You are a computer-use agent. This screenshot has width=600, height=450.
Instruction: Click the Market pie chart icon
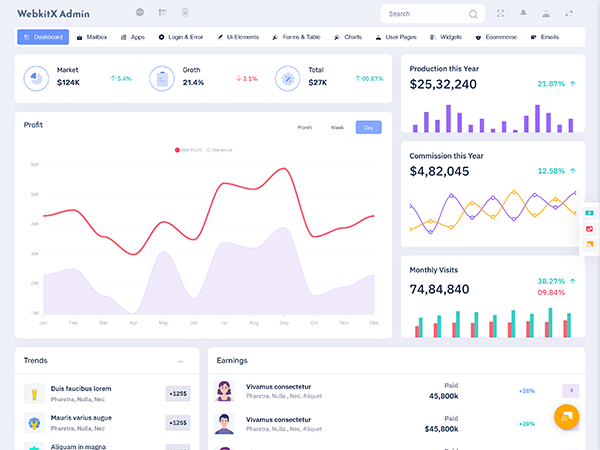point(37,78)
